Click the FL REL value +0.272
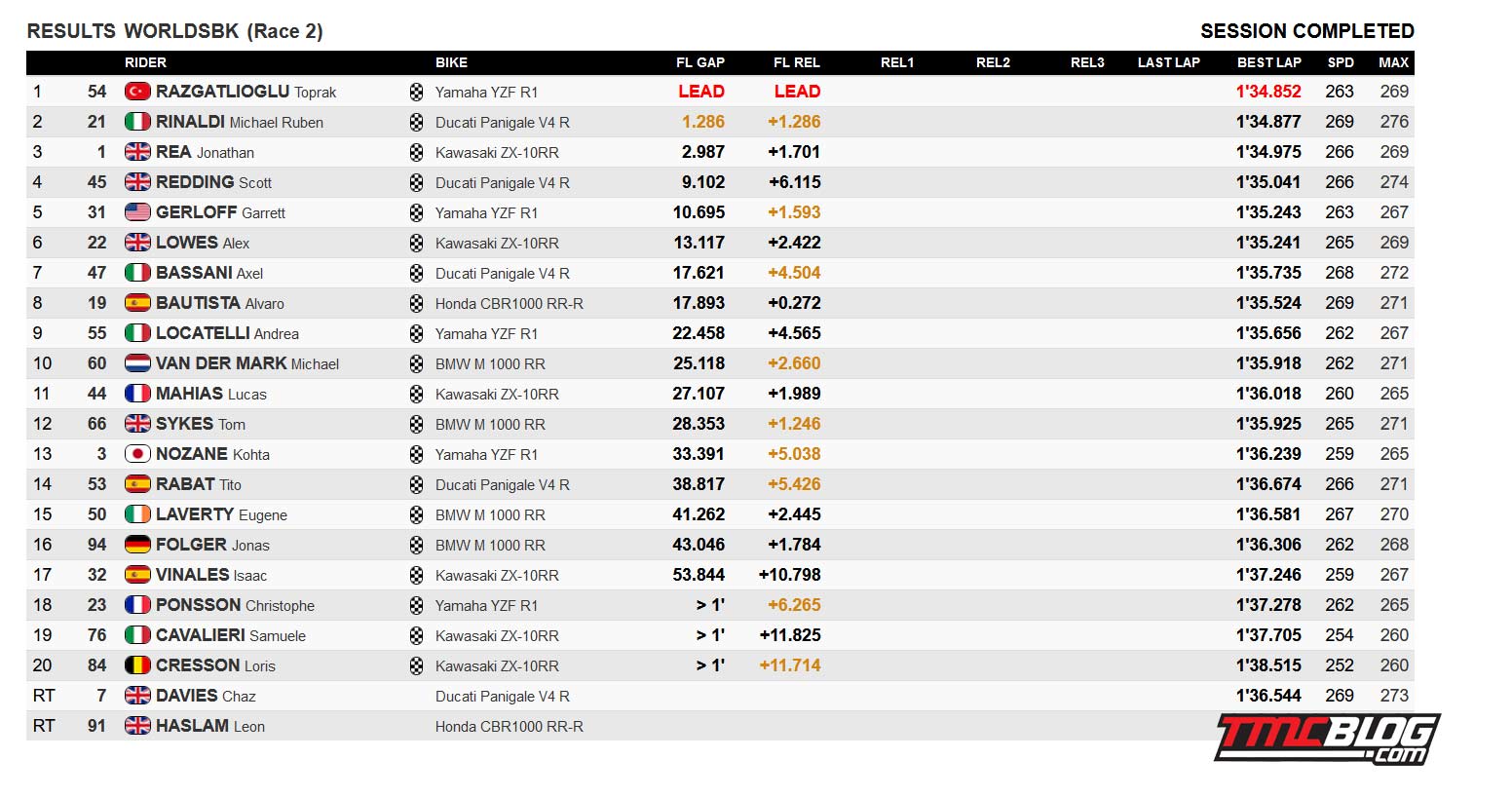Viewport: 1512px width, 797px height. (x=794, y=303)
